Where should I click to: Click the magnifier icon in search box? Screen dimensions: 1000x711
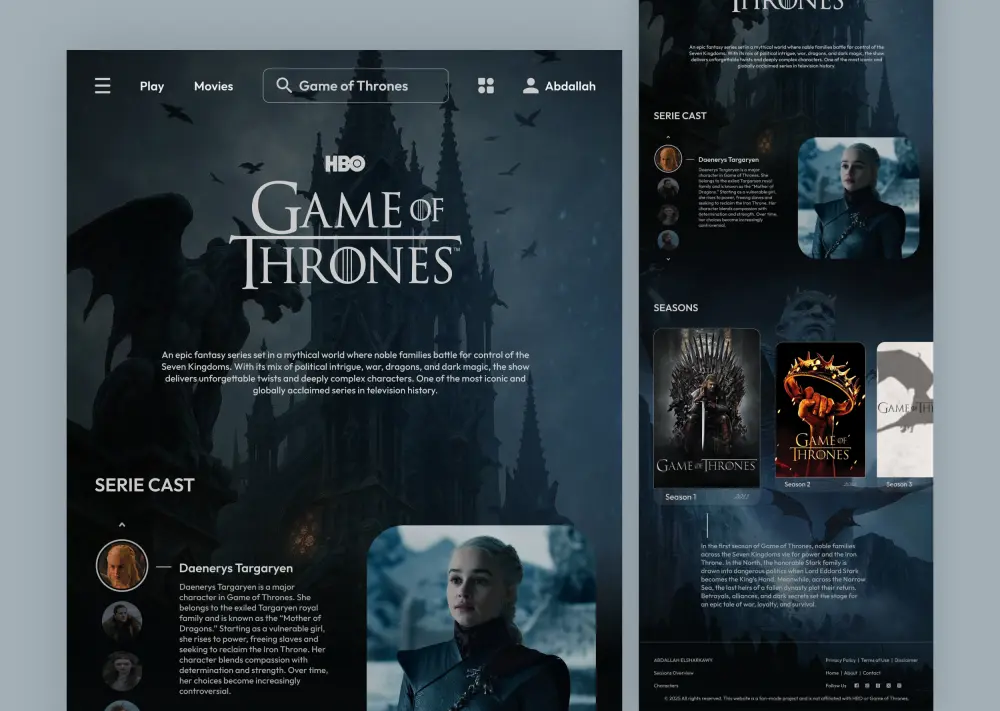click(284, 85)
